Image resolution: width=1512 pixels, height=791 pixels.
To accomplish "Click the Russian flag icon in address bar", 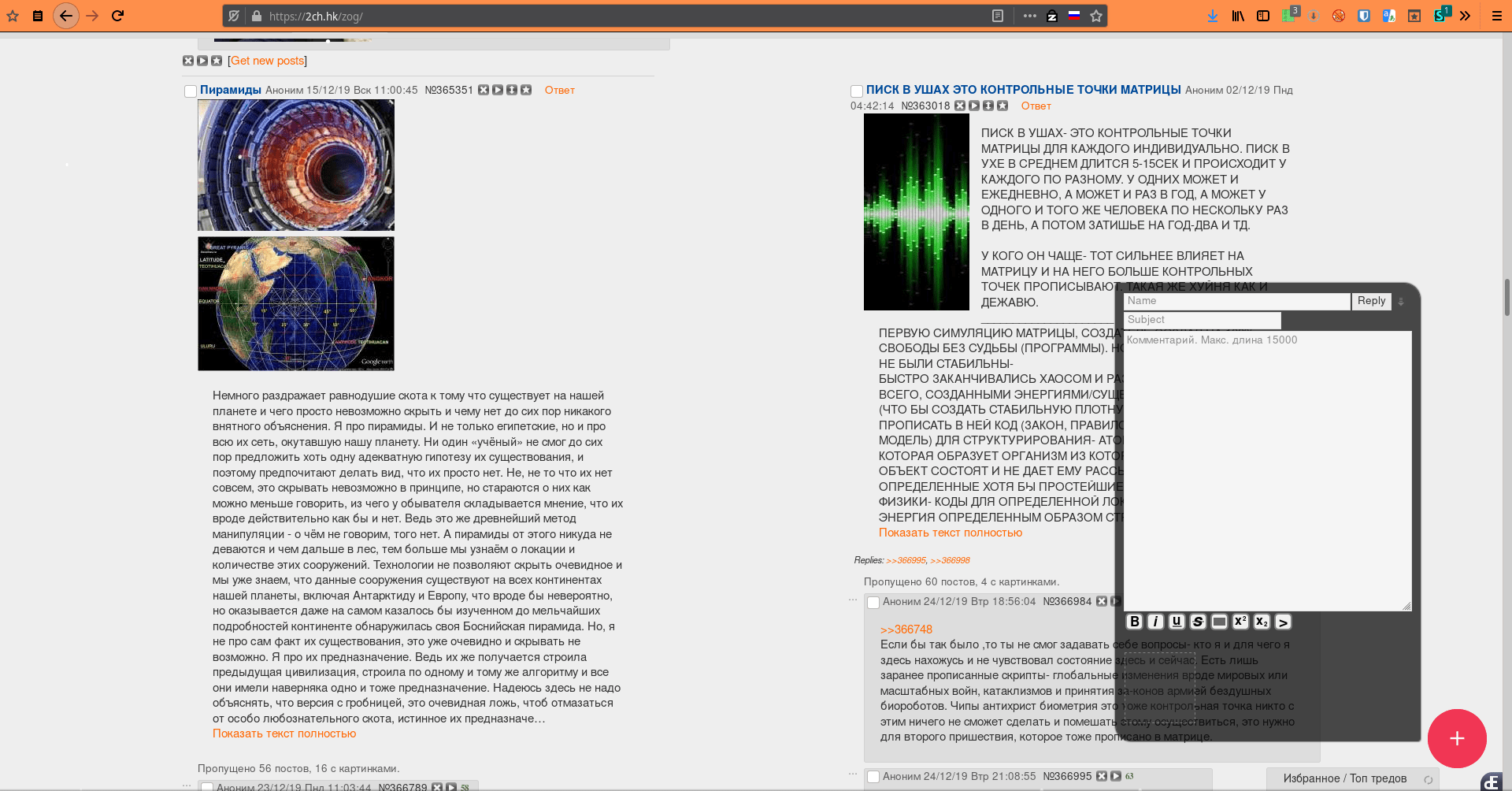I will [1074, 16].
